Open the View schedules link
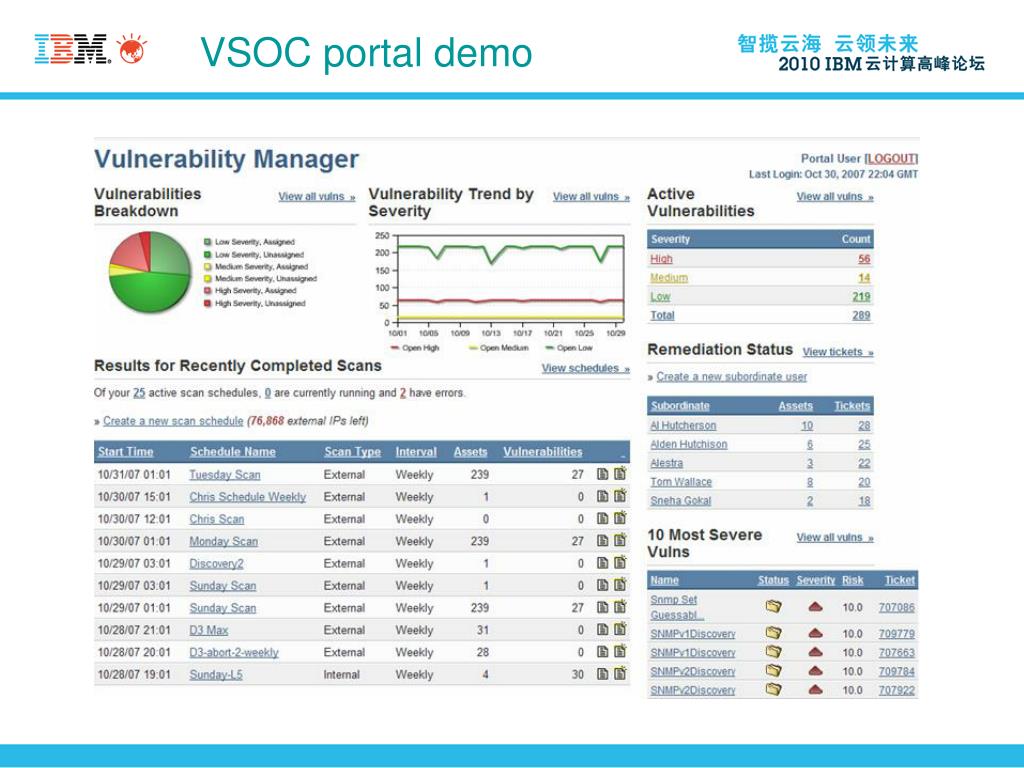Viewport: 1024px width, 768px height. 585,368
